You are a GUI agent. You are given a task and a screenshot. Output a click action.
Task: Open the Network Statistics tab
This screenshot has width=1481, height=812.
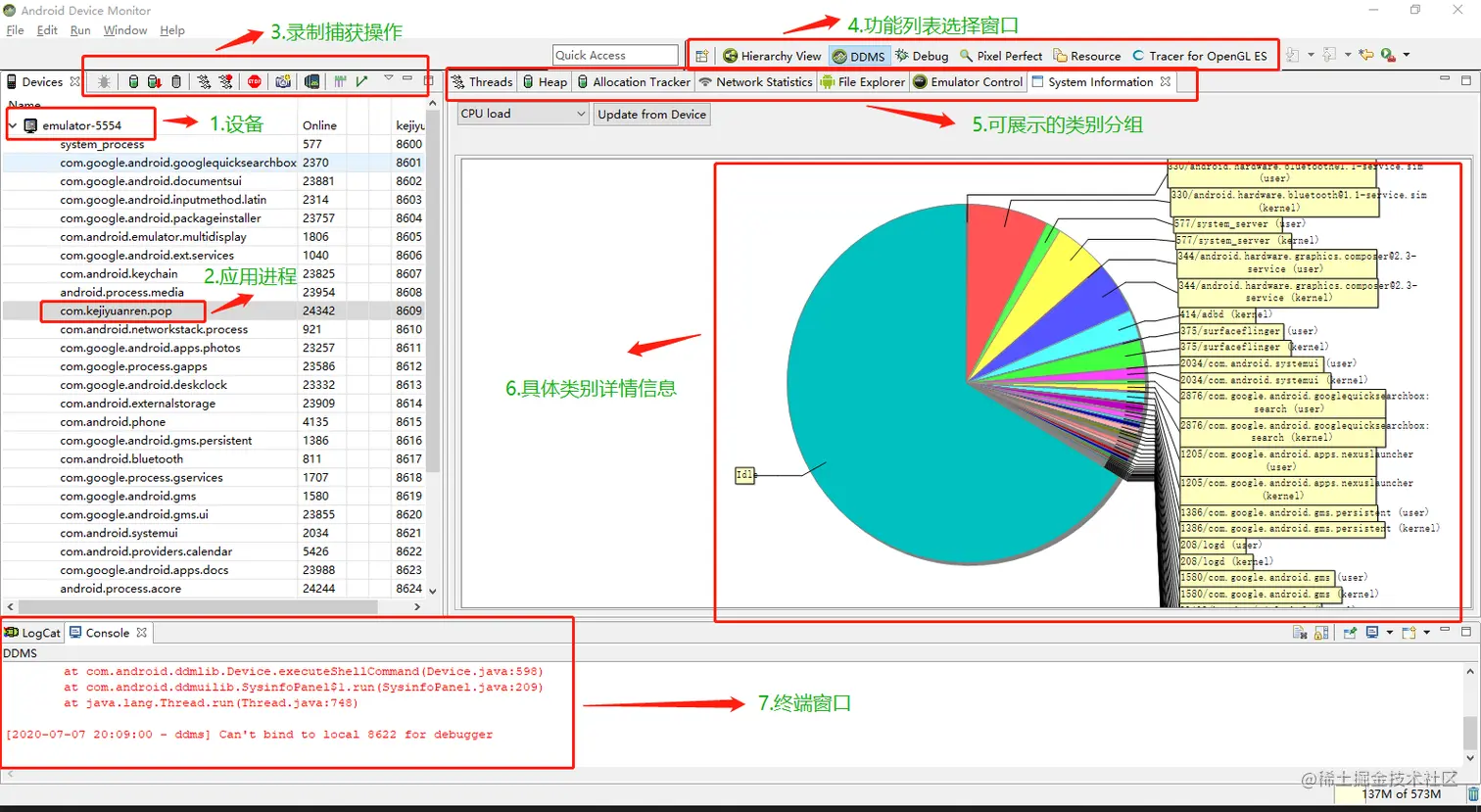[755, 82]
